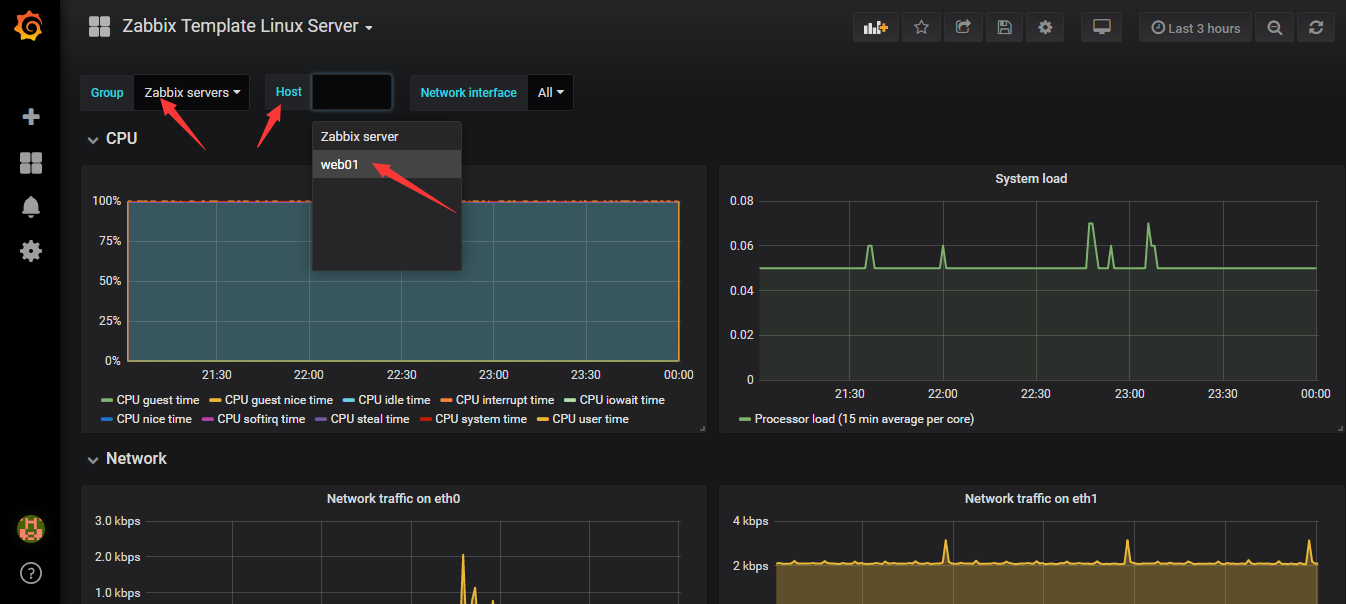Open the Network interface All dropdown

tap(550, 92)
